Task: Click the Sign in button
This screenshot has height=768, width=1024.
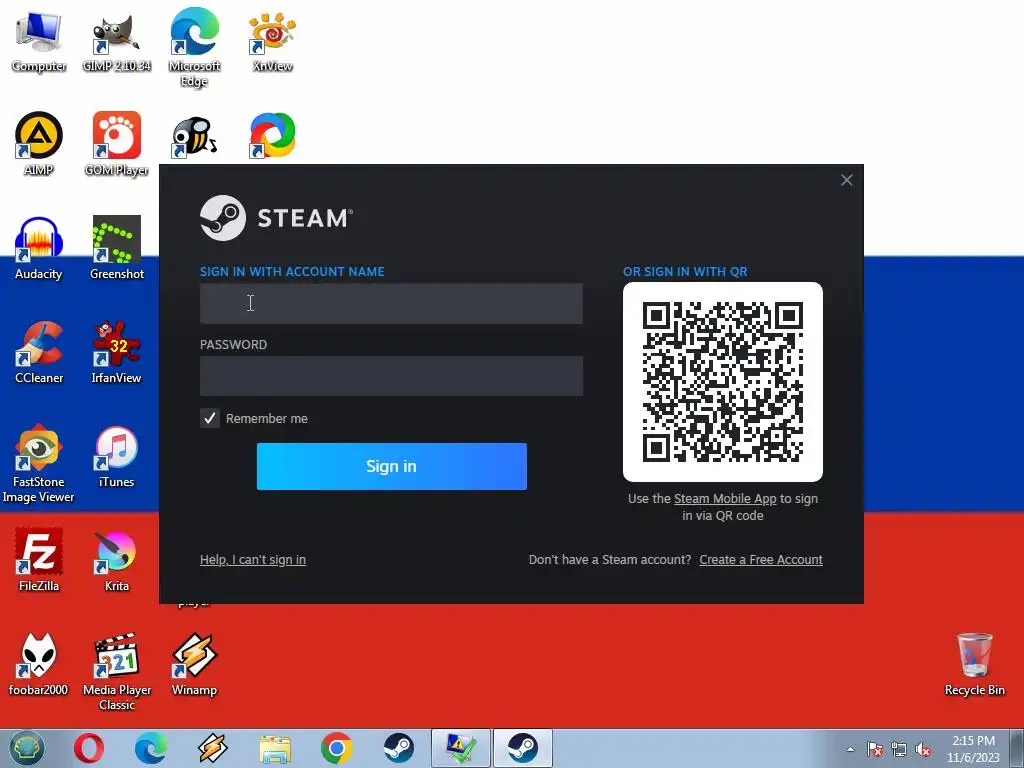Action: tap(392, 466)
